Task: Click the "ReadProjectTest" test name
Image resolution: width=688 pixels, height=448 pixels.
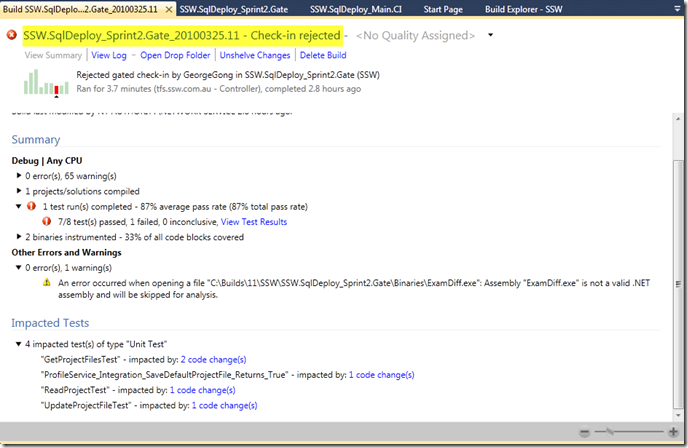Action: (x=75, y=390)
